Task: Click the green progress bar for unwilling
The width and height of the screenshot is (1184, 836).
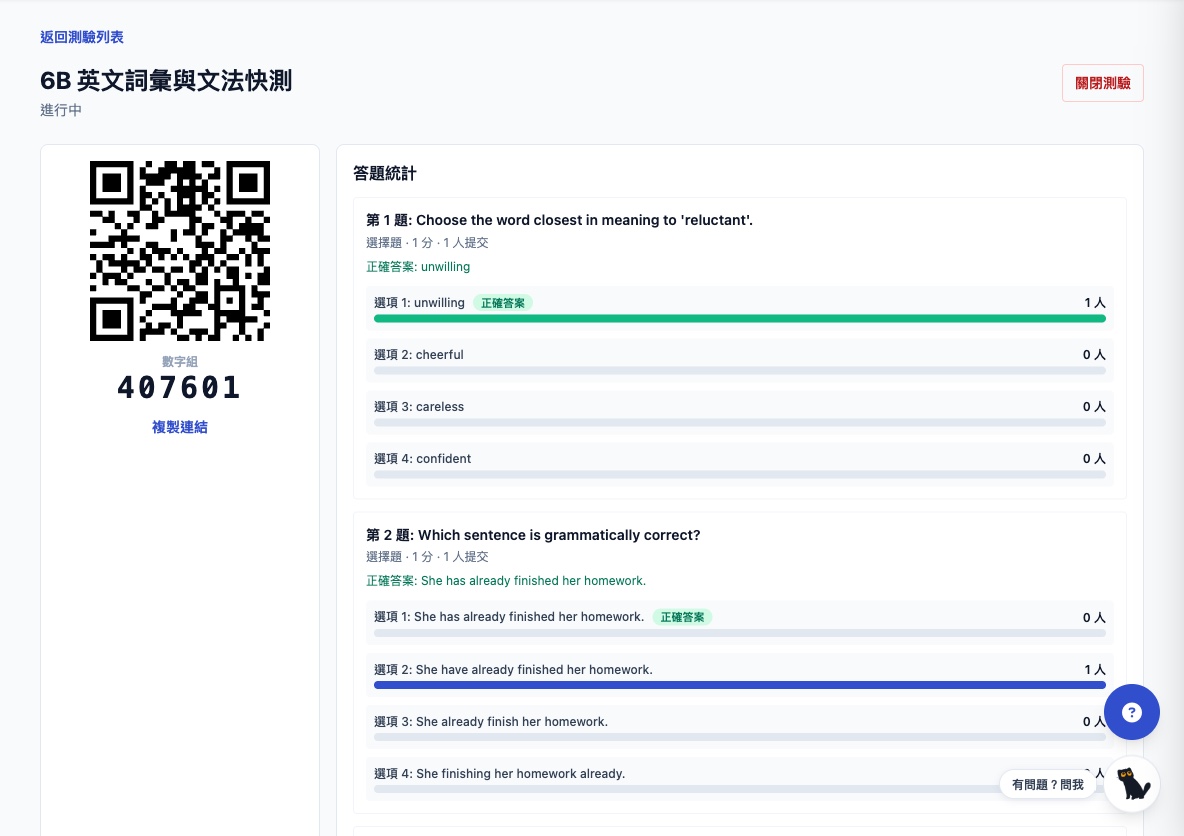Action: click(x=739, y=319)
